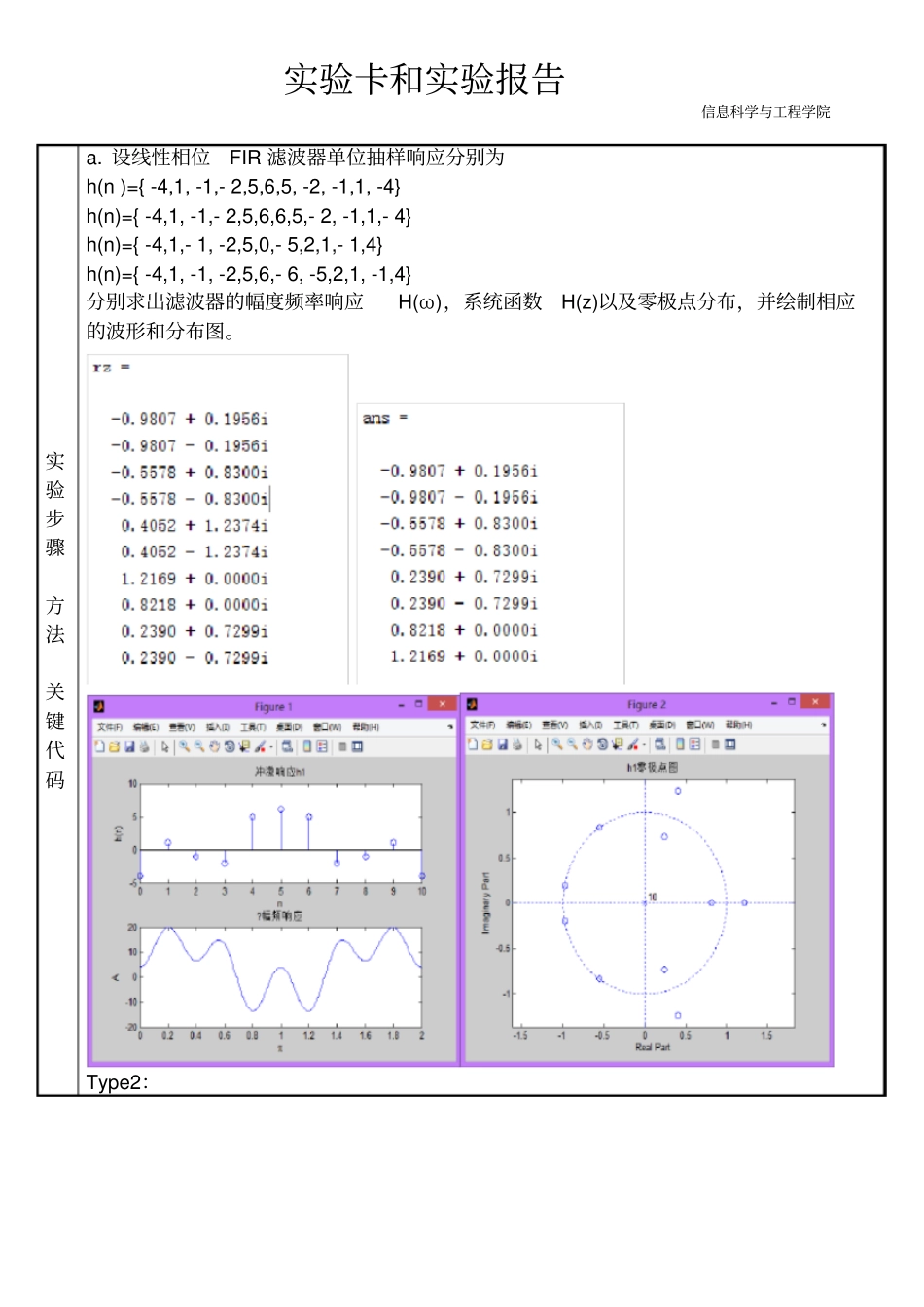
Task: Click dock arrow in Figure 2 menu bar
Action: coord(823,724)
